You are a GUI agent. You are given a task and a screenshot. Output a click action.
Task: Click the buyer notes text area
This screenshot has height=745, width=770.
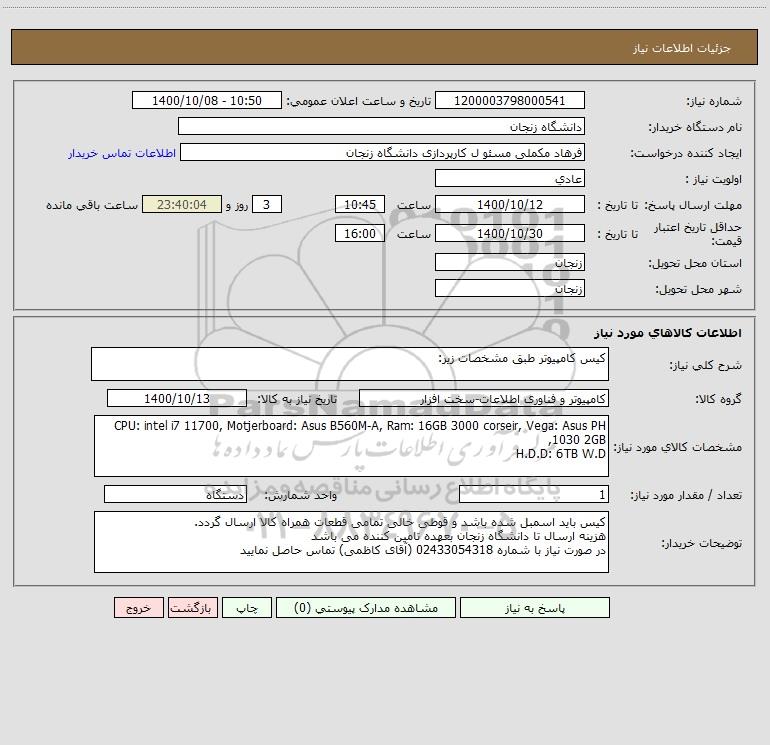click(x=351, y=542)
